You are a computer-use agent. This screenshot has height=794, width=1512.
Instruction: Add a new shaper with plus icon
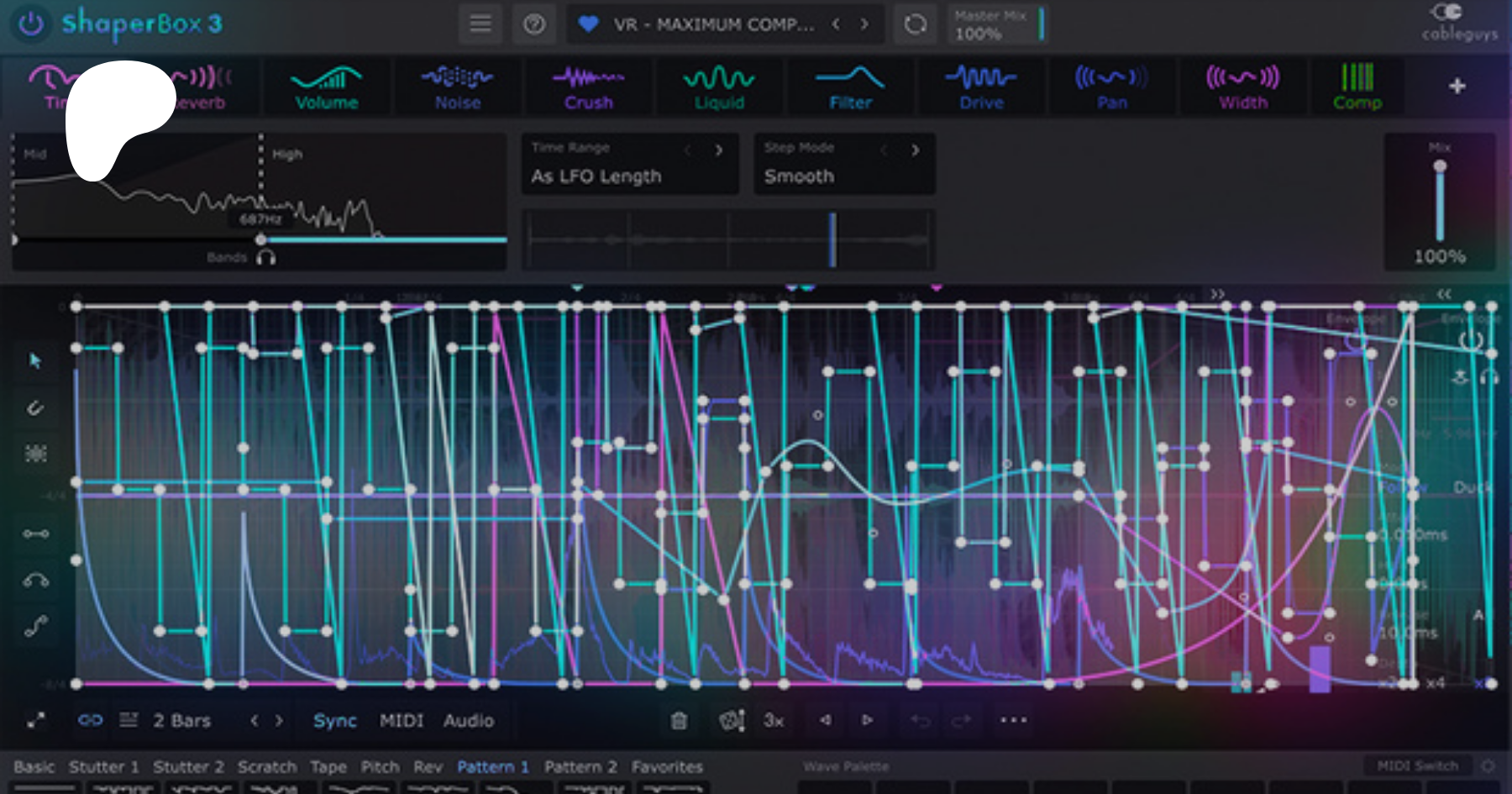coord(1457,86)
